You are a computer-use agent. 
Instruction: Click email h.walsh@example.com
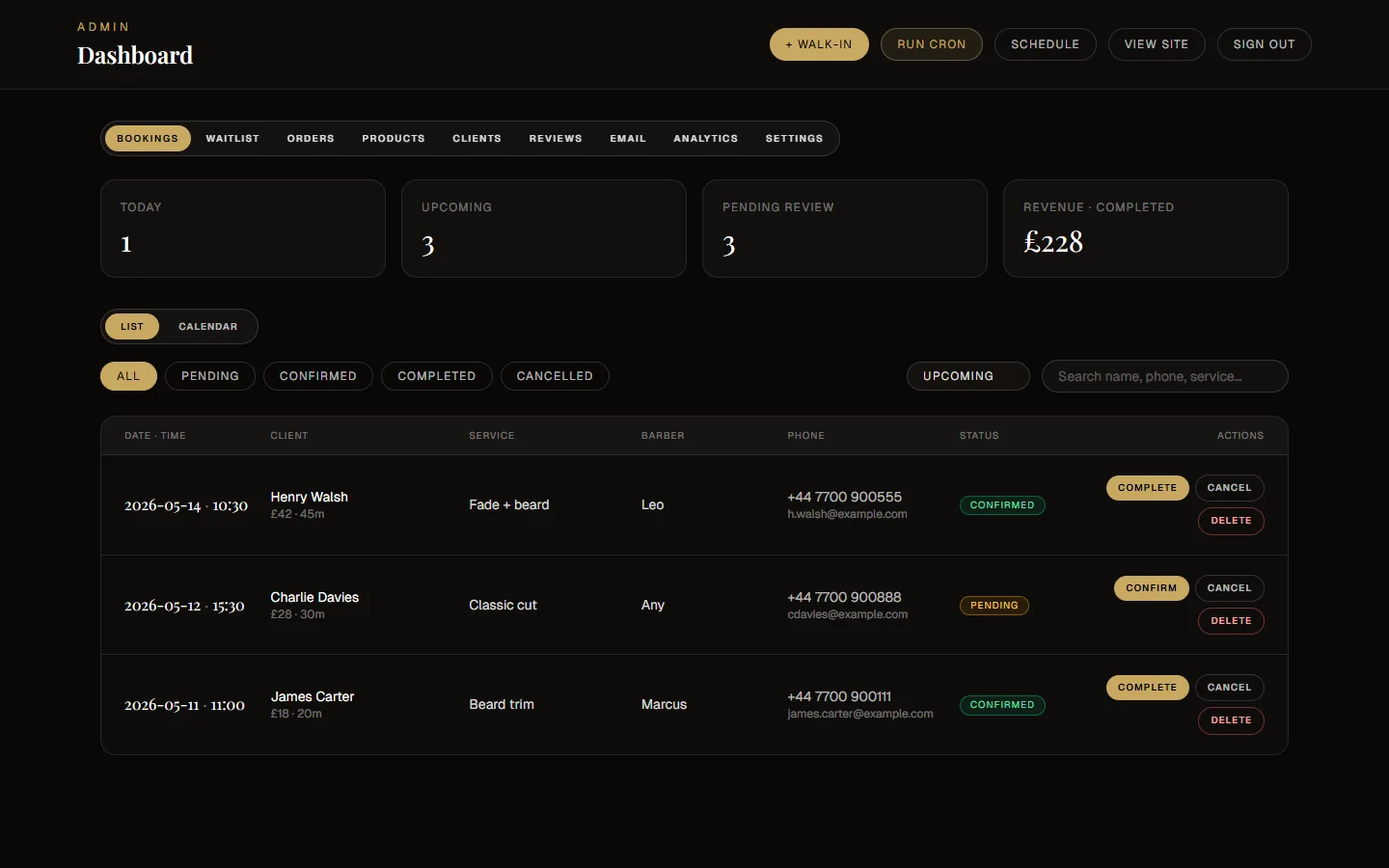(x=847, y=515)
